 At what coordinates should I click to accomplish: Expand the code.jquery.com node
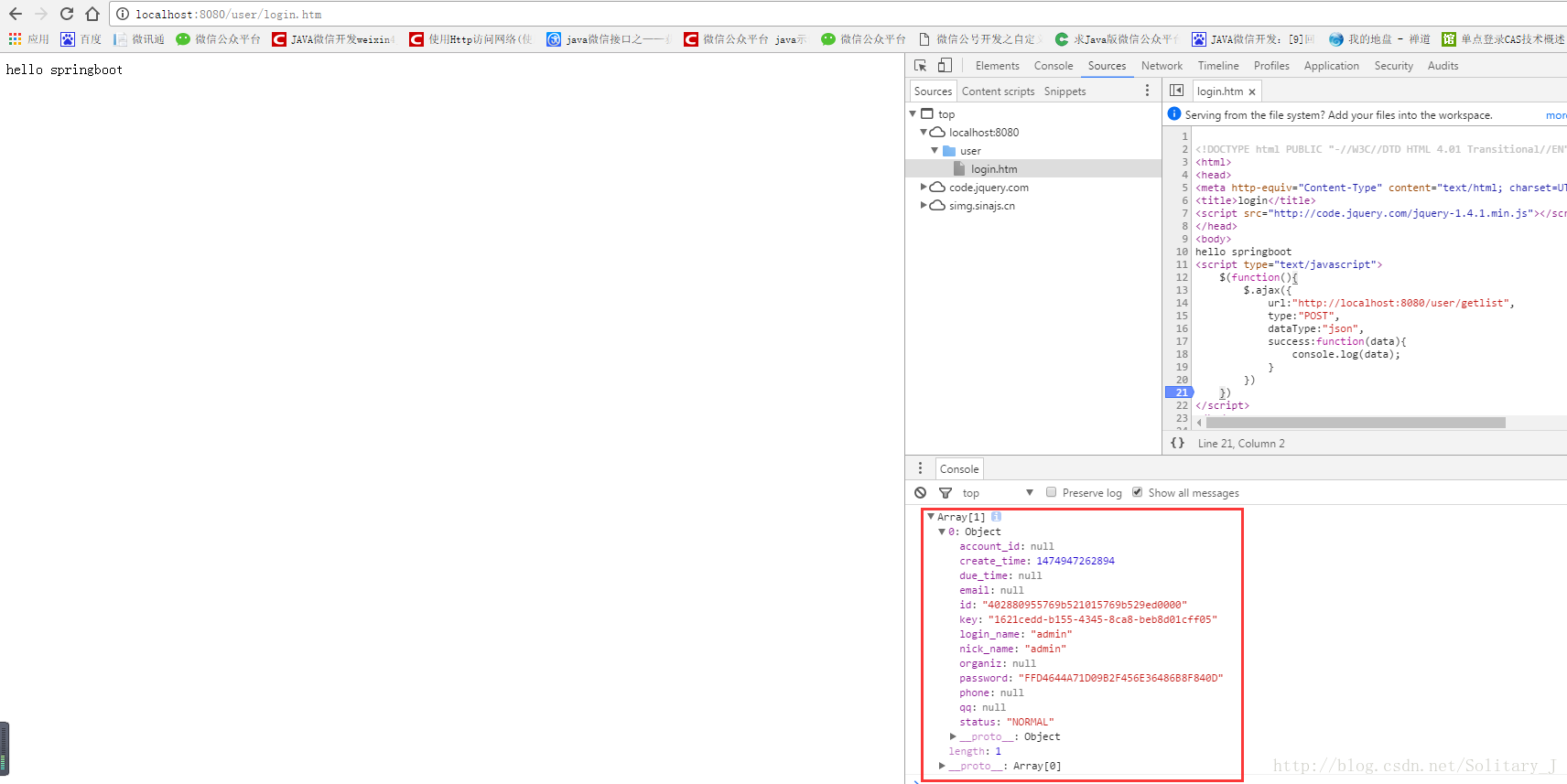click(924, 188)
